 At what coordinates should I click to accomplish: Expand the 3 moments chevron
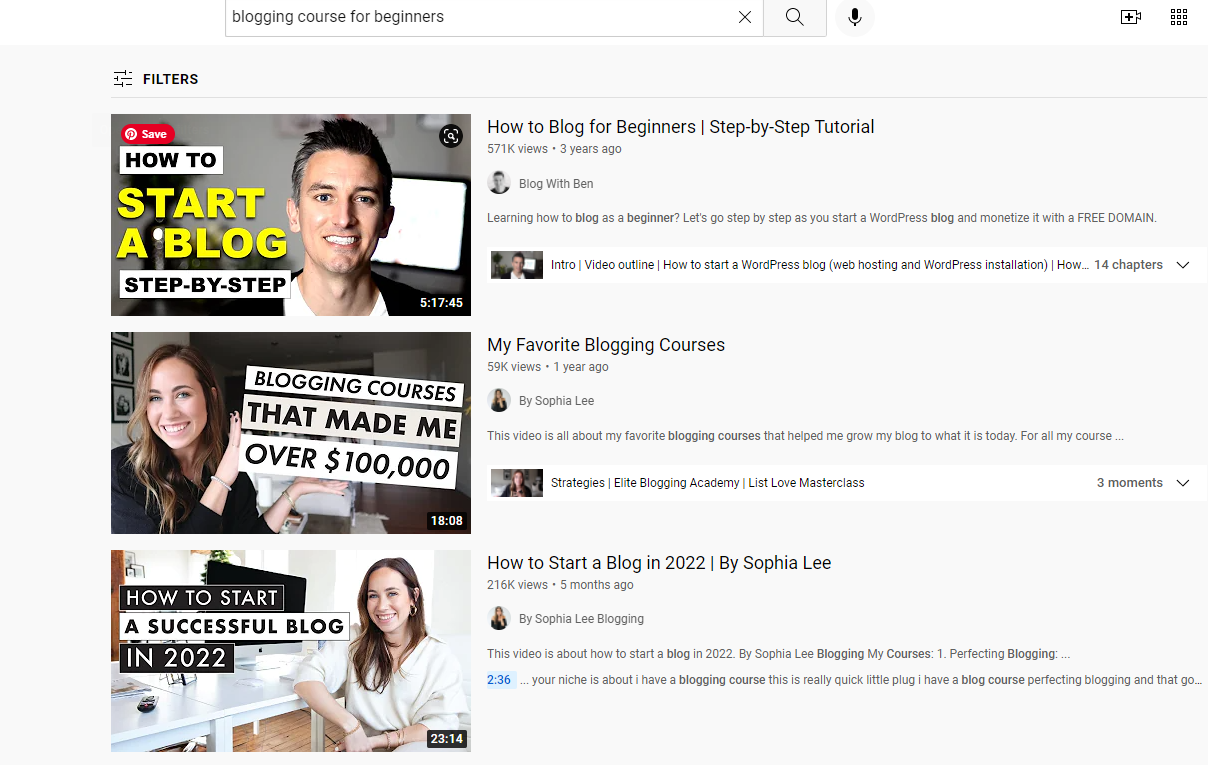pyautogui.click(x=1183, y=483)
